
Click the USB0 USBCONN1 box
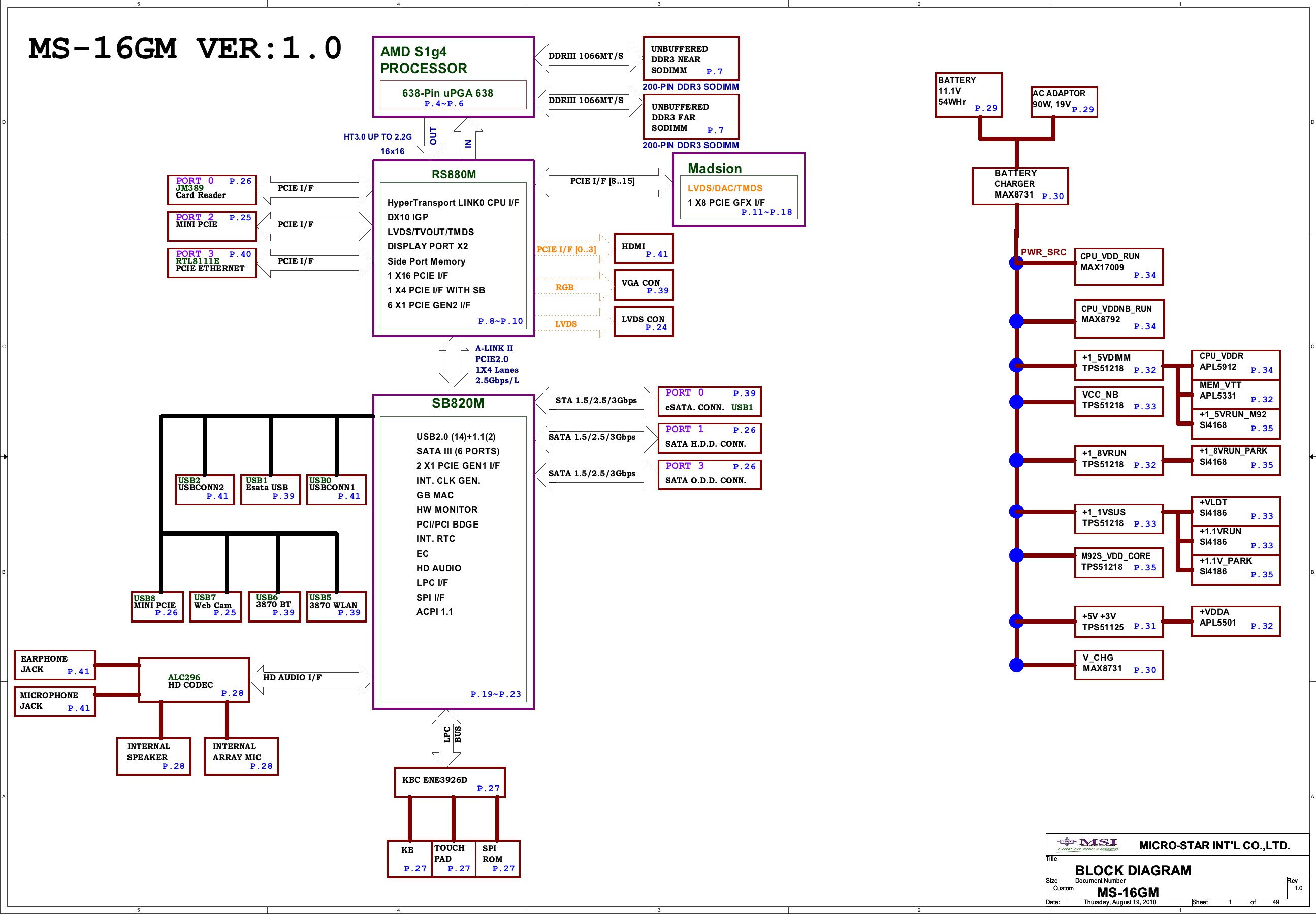(x=336, y=489)
